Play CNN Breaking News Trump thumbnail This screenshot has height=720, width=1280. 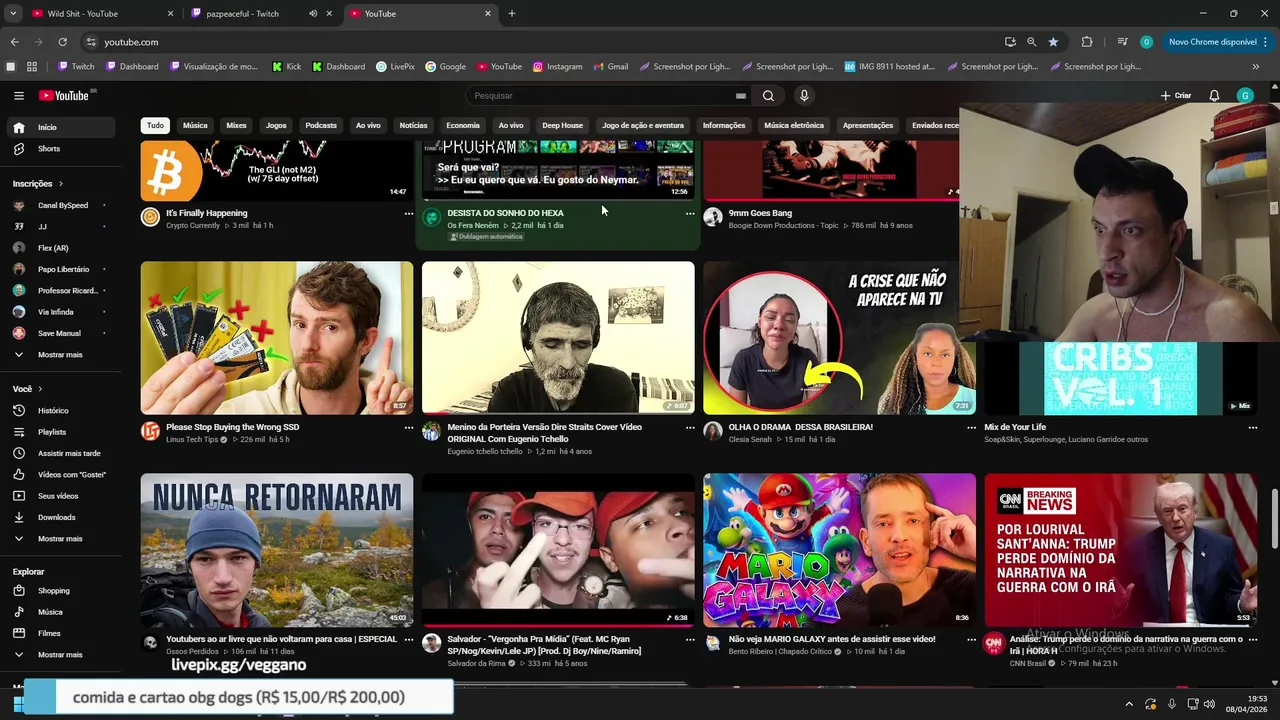pos(1120,550)
